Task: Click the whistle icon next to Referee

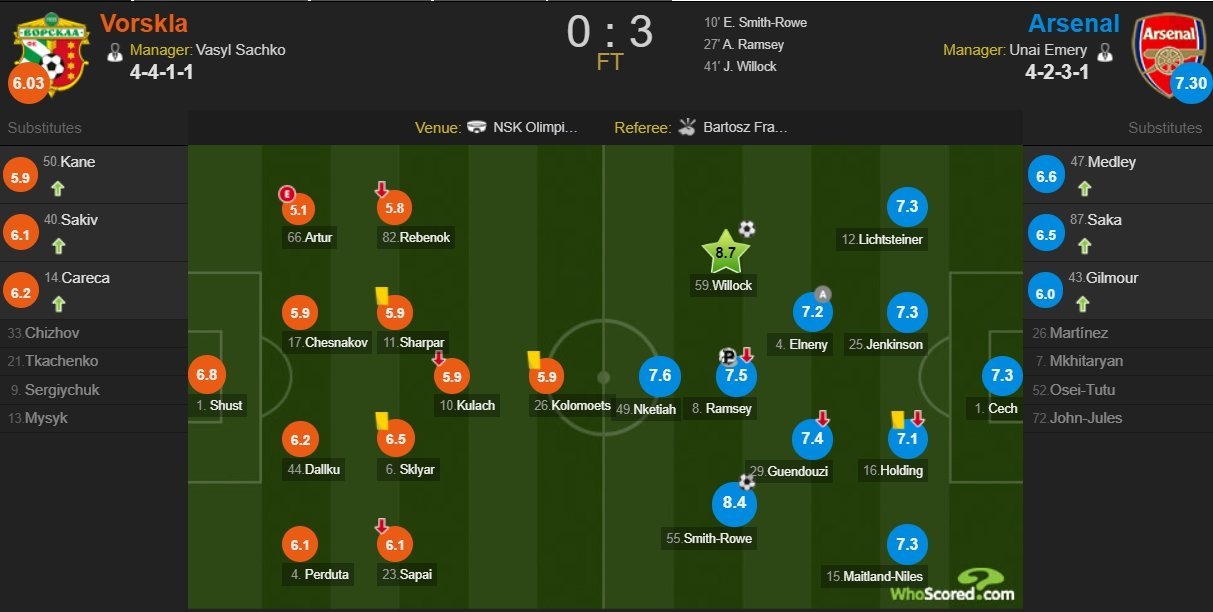Action: [x=686, y=127]
